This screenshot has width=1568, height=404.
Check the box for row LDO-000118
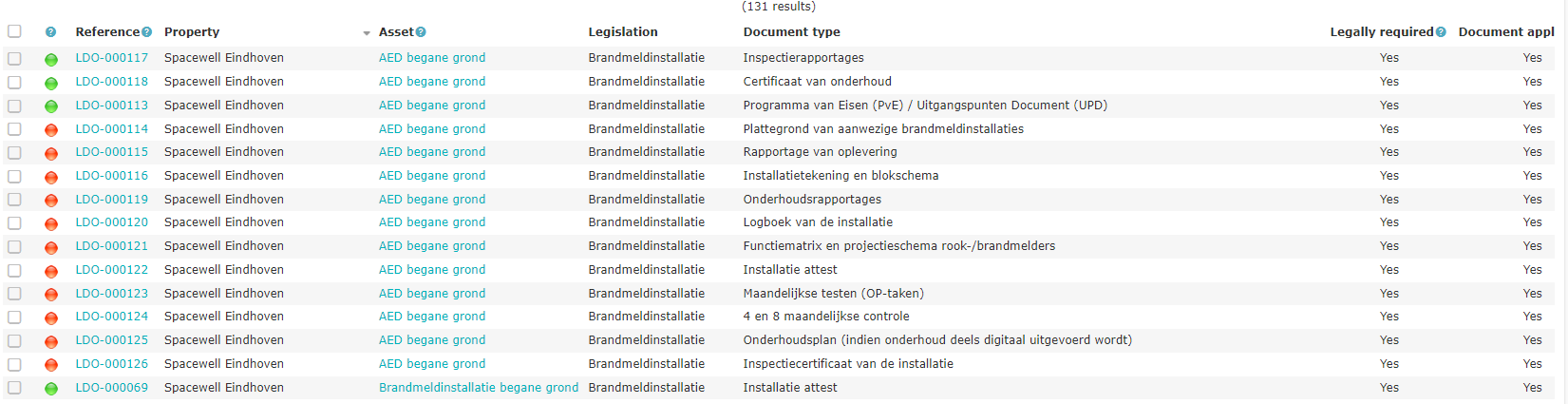coord(14,82)
